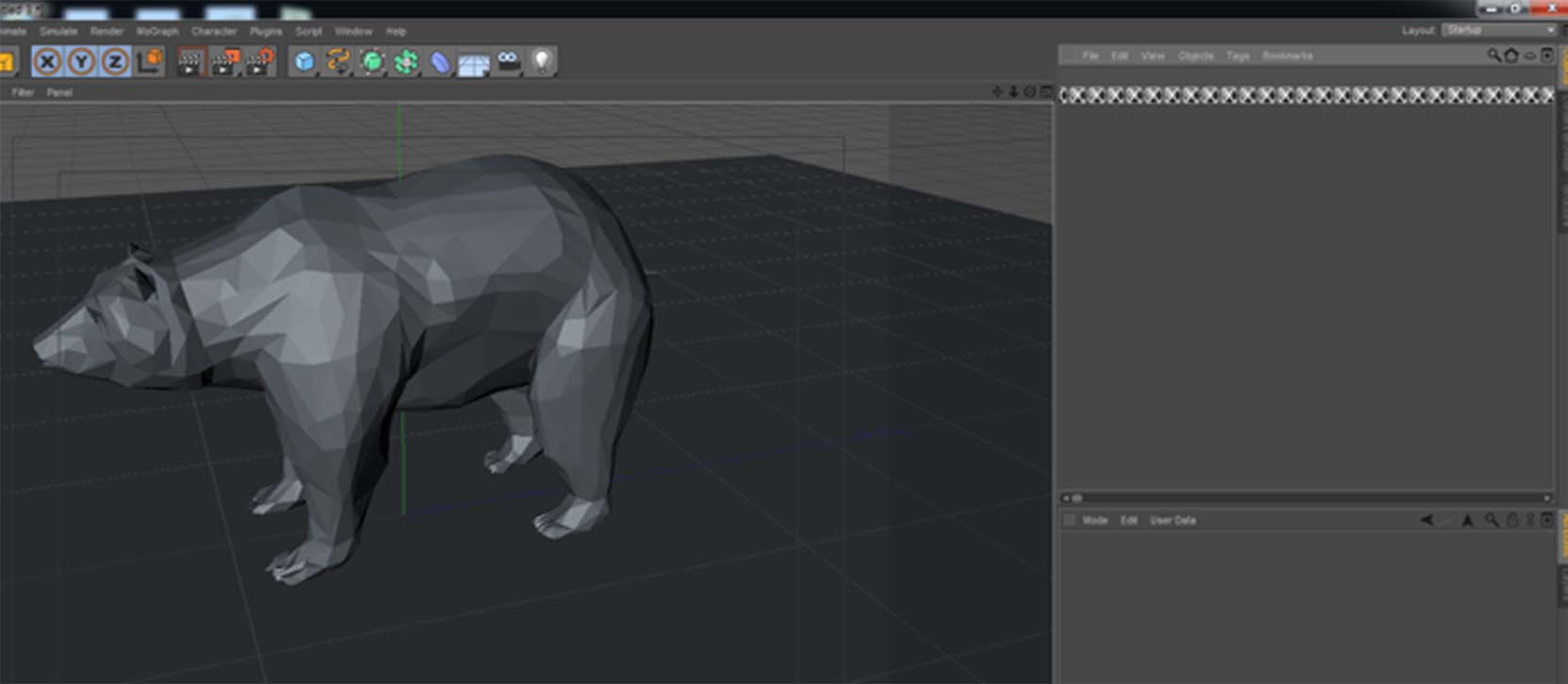
Task: Open Object Manager File menu
Action: pyautogui.click(x=1090, y=56)
